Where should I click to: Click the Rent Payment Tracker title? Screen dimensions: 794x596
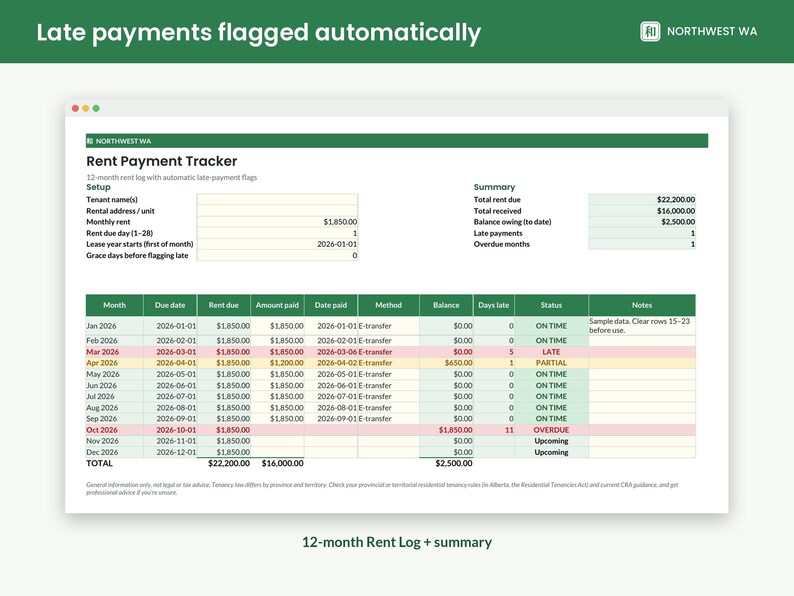162,161
